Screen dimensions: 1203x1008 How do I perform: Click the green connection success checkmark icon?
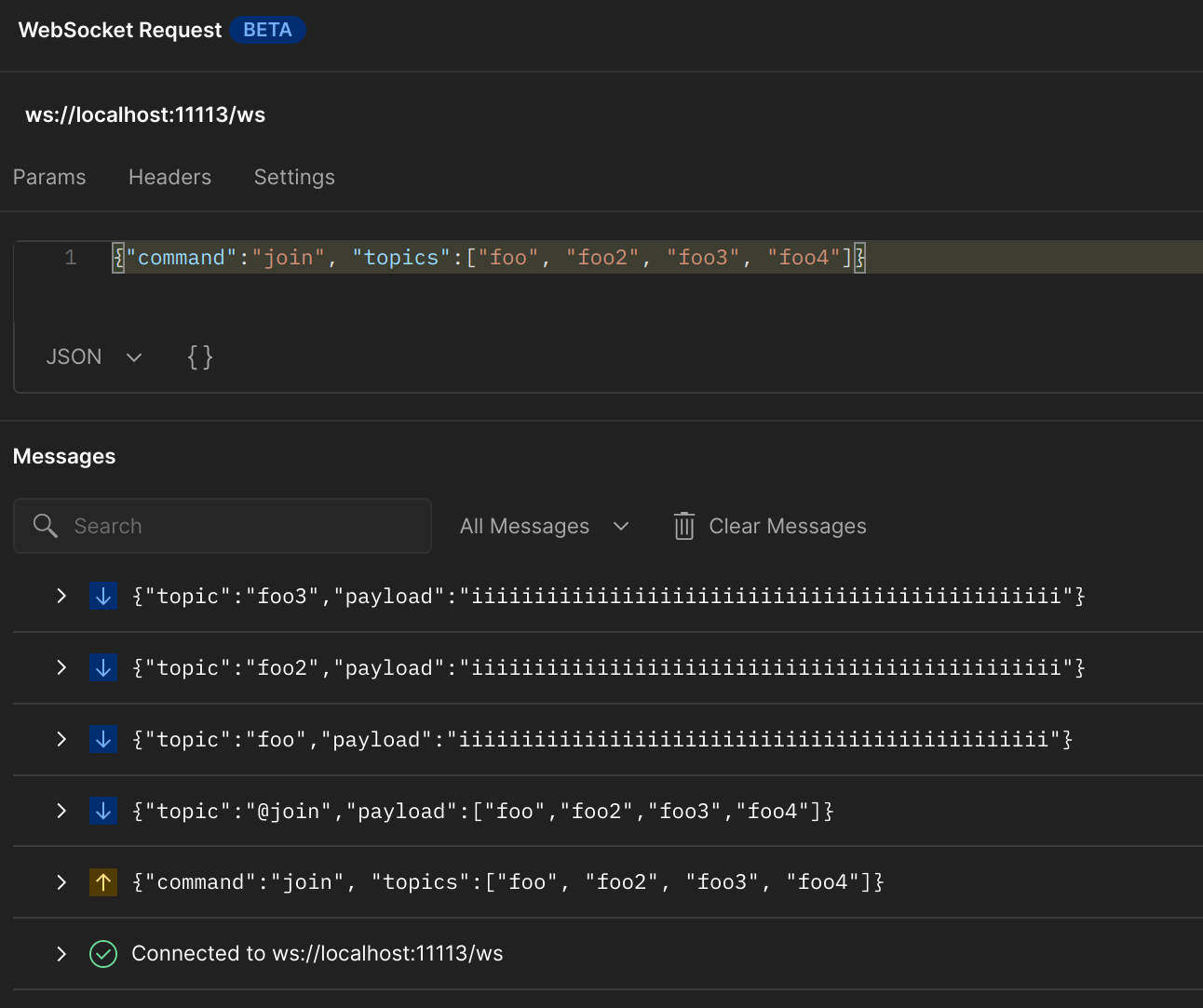coord(102,953)
